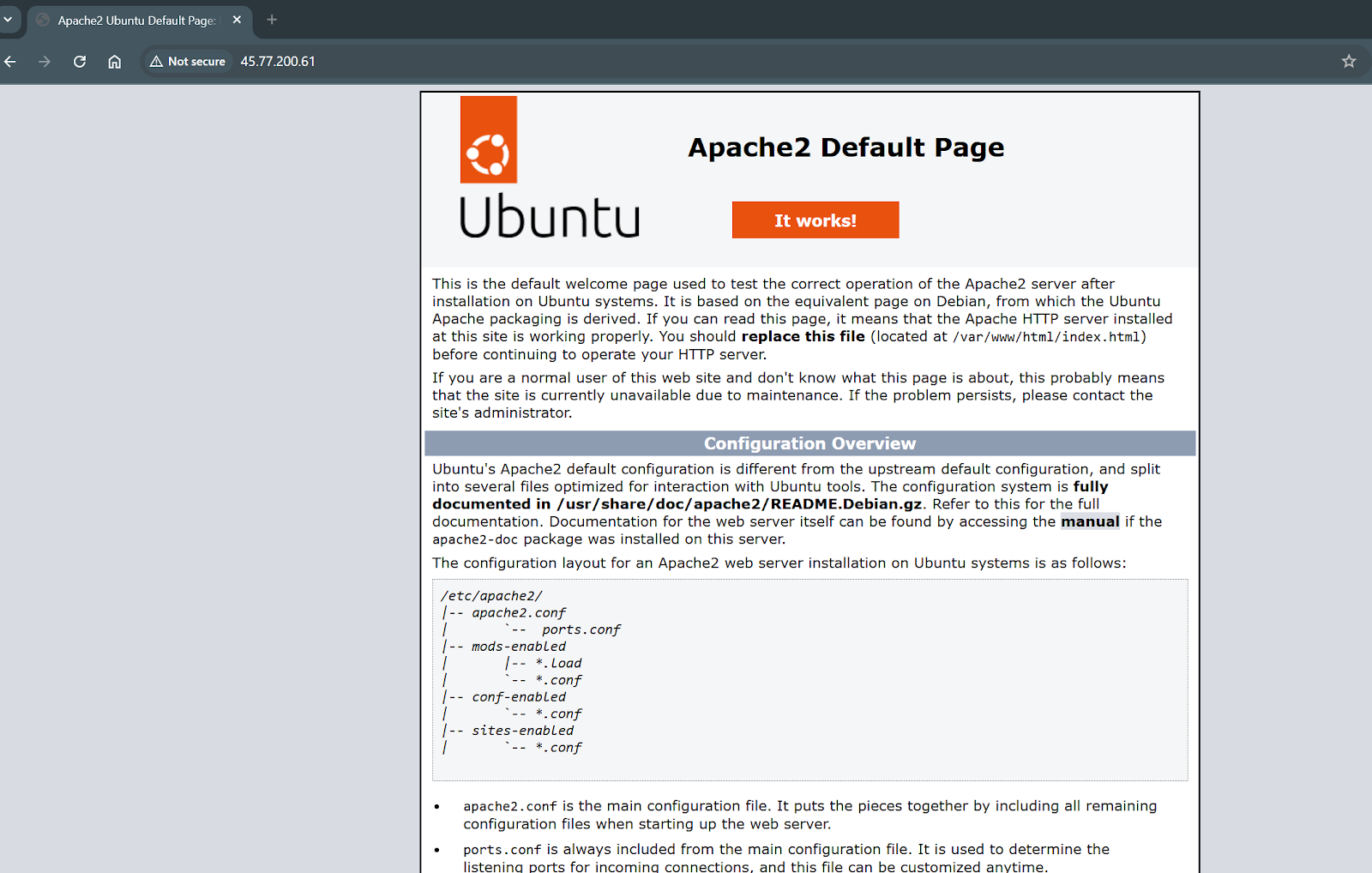
Task: Click the /etc/apache2/ line in code block
Action: coord(491,596)
